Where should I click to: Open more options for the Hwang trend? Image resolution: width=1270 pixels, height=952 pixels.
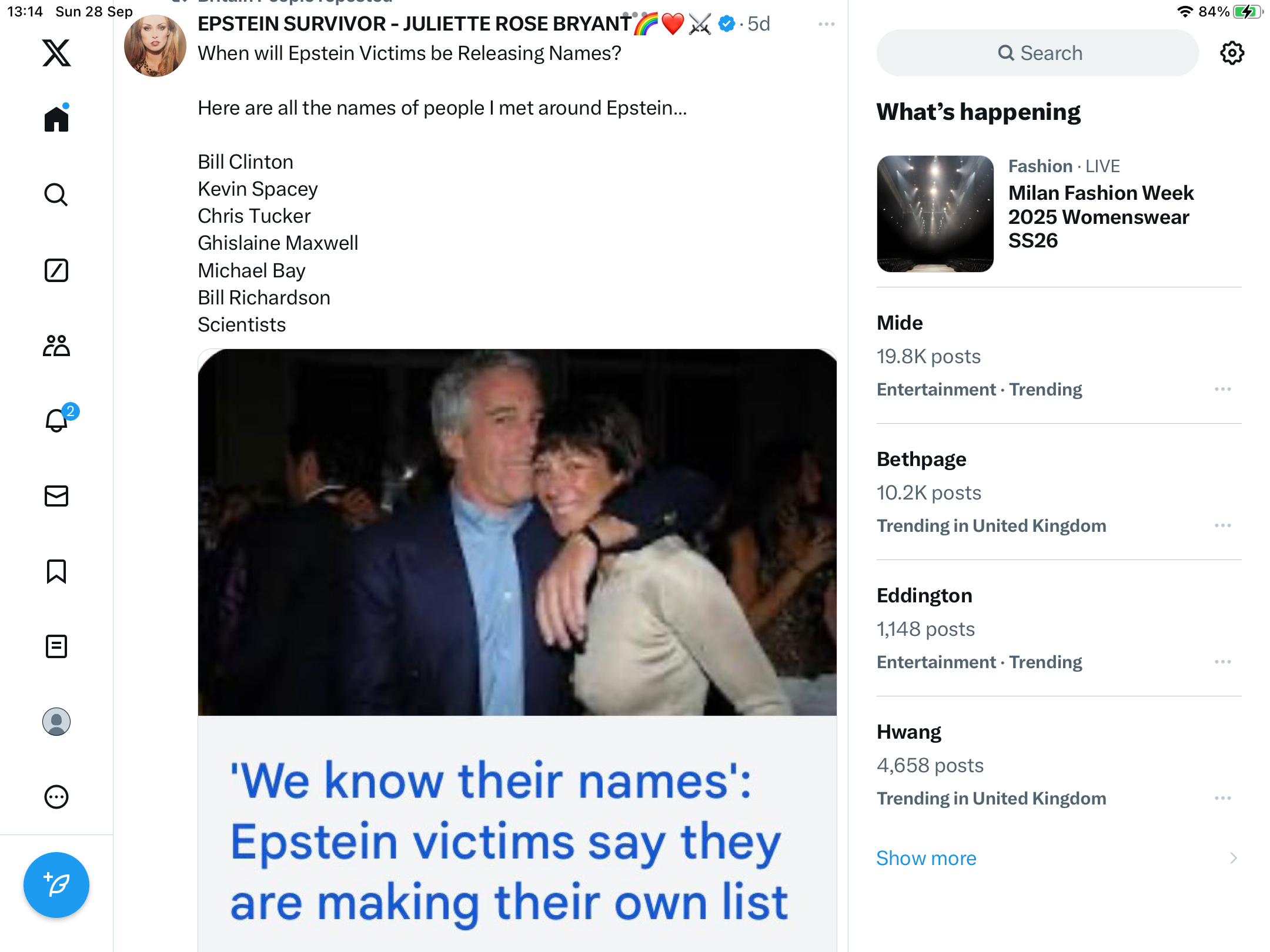(1222, 798)
